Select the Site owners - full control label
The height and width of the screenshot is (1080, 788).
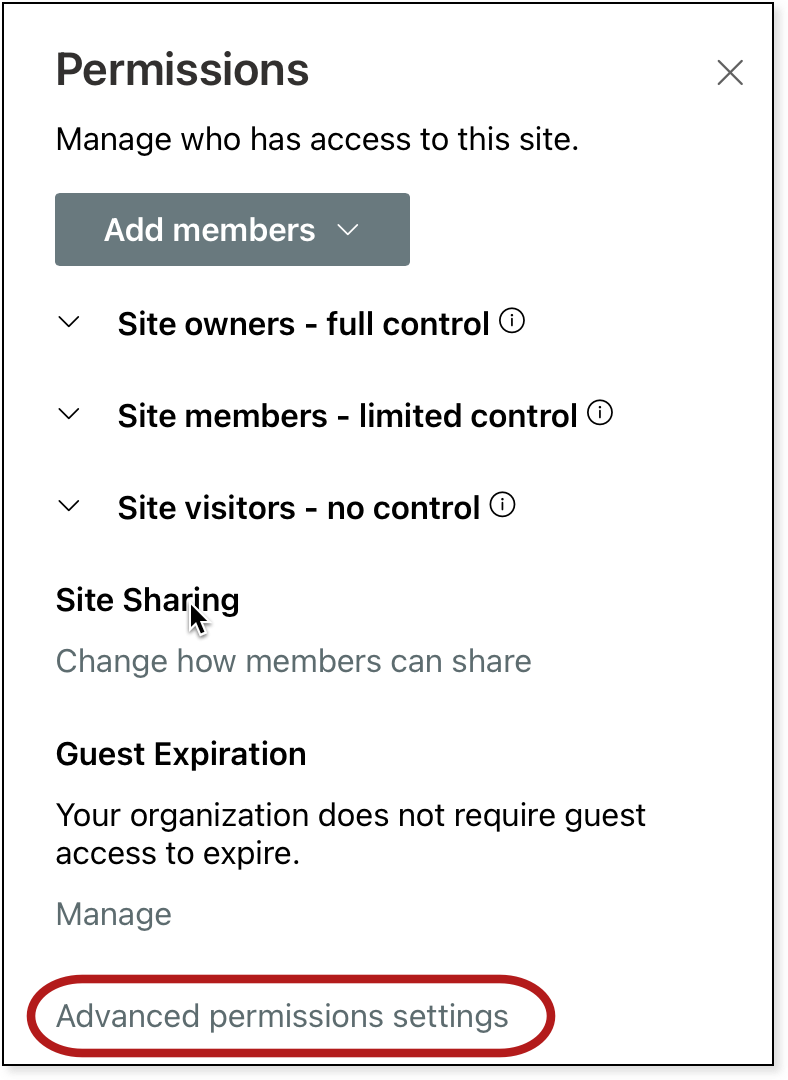point(303,324)
